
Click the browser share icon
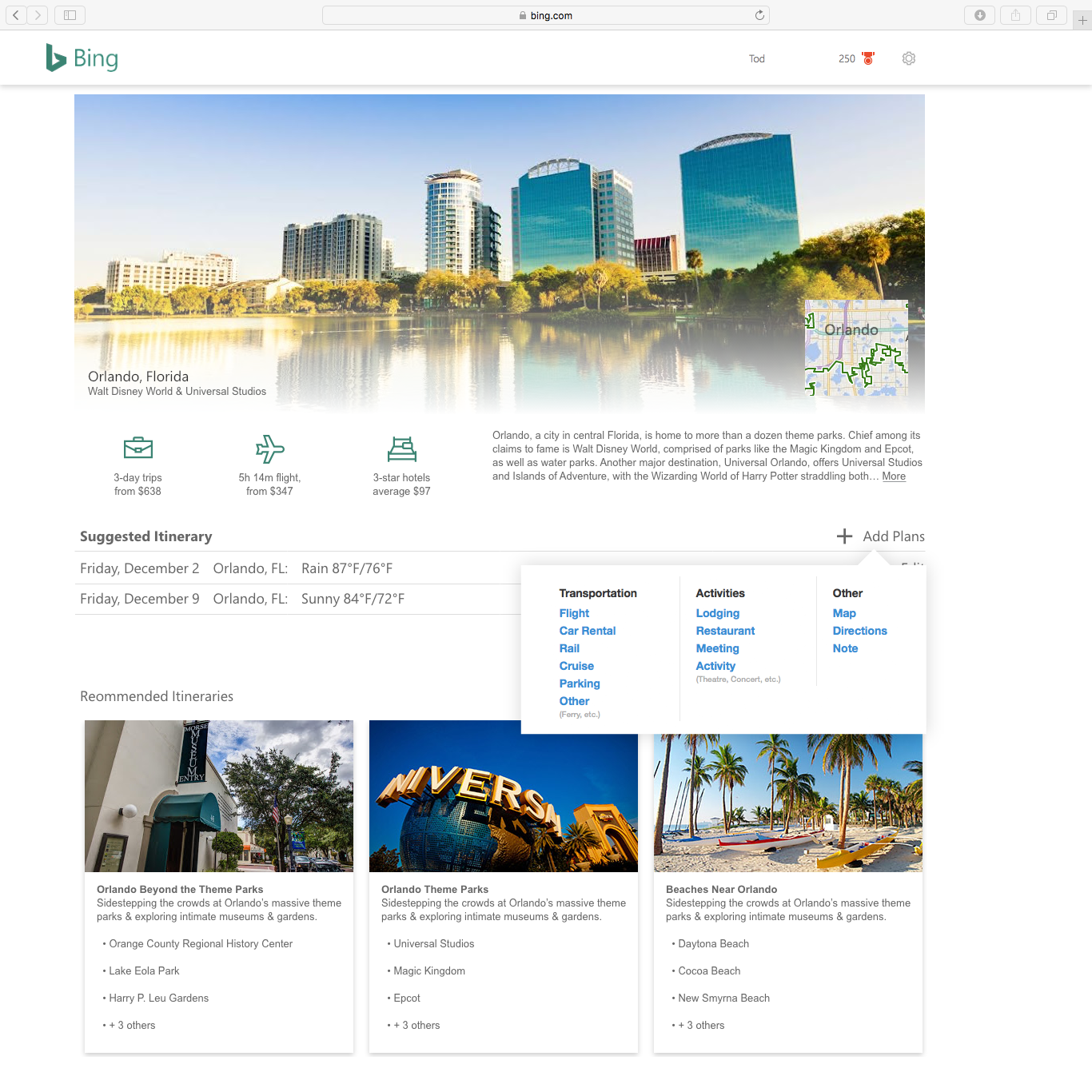1015,14
